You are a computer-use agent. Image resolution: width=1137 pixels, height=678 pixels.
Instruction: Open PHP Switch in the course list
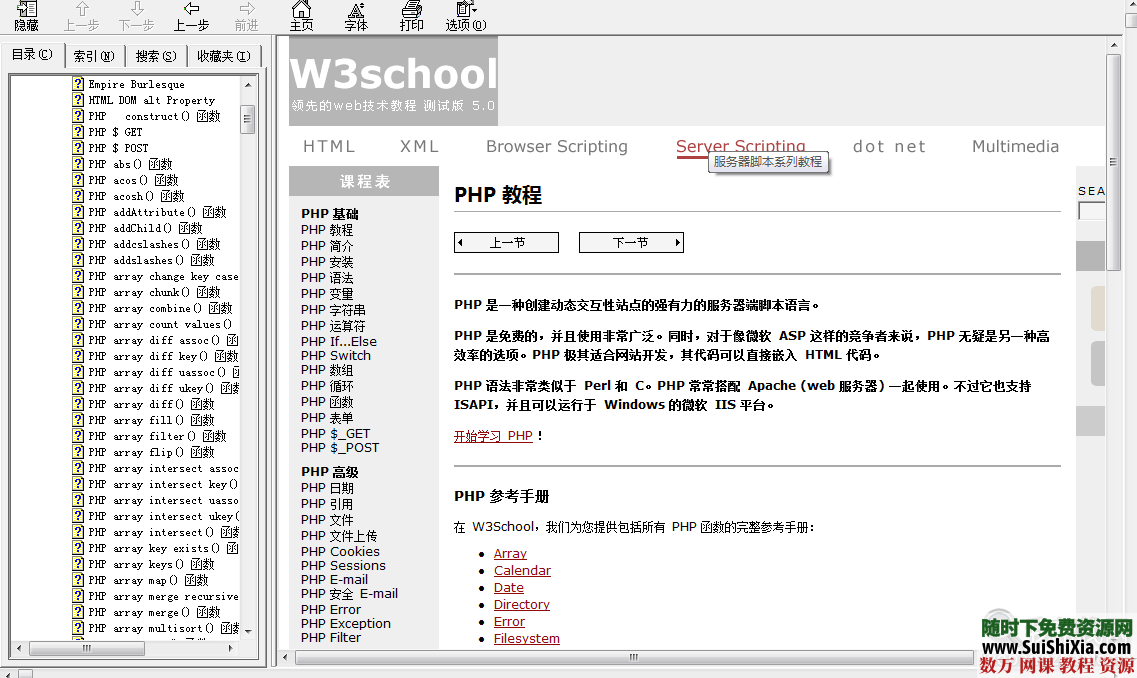pos(336,355)
